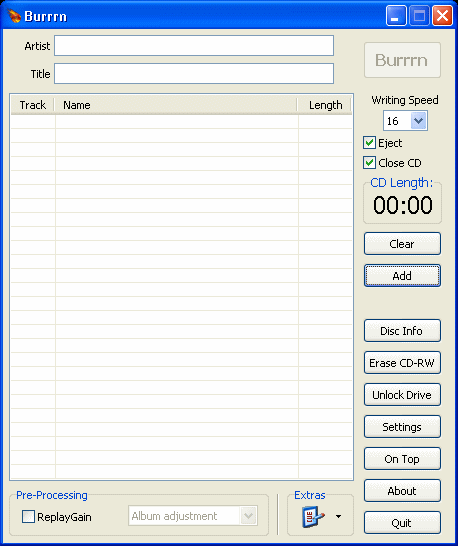Click inside the Title text field

(x=194, y=73)
